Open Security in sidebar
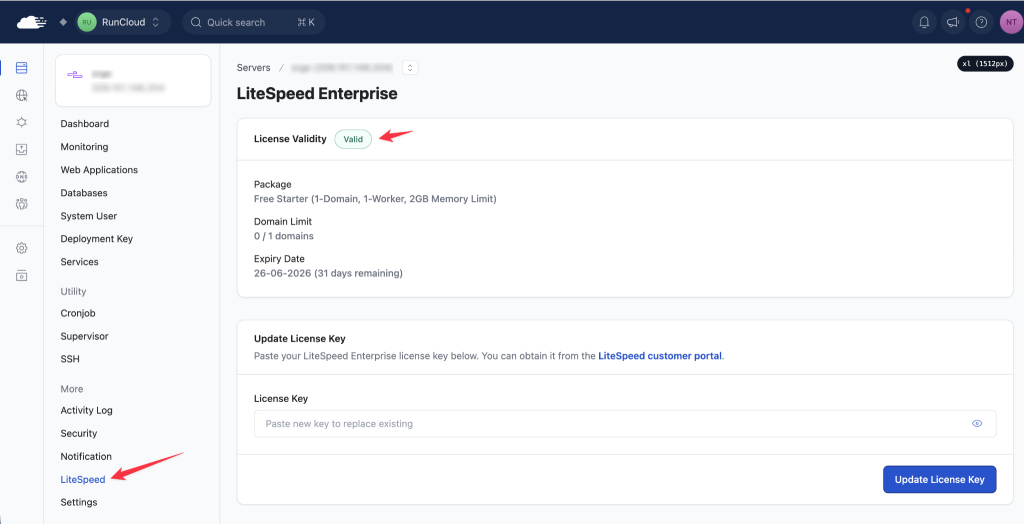The image size is (1024, 524). pos(78,433)
